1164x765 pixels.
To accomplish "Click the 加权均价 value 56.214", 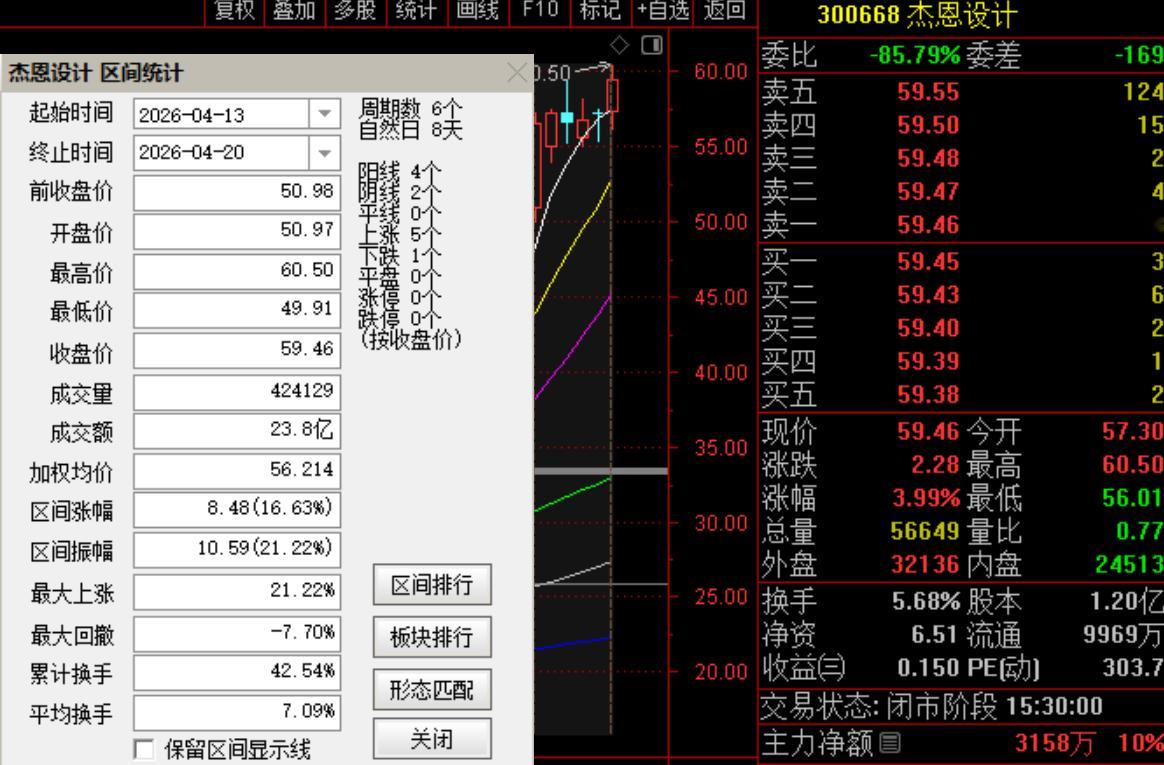I will tap(237, 470).
